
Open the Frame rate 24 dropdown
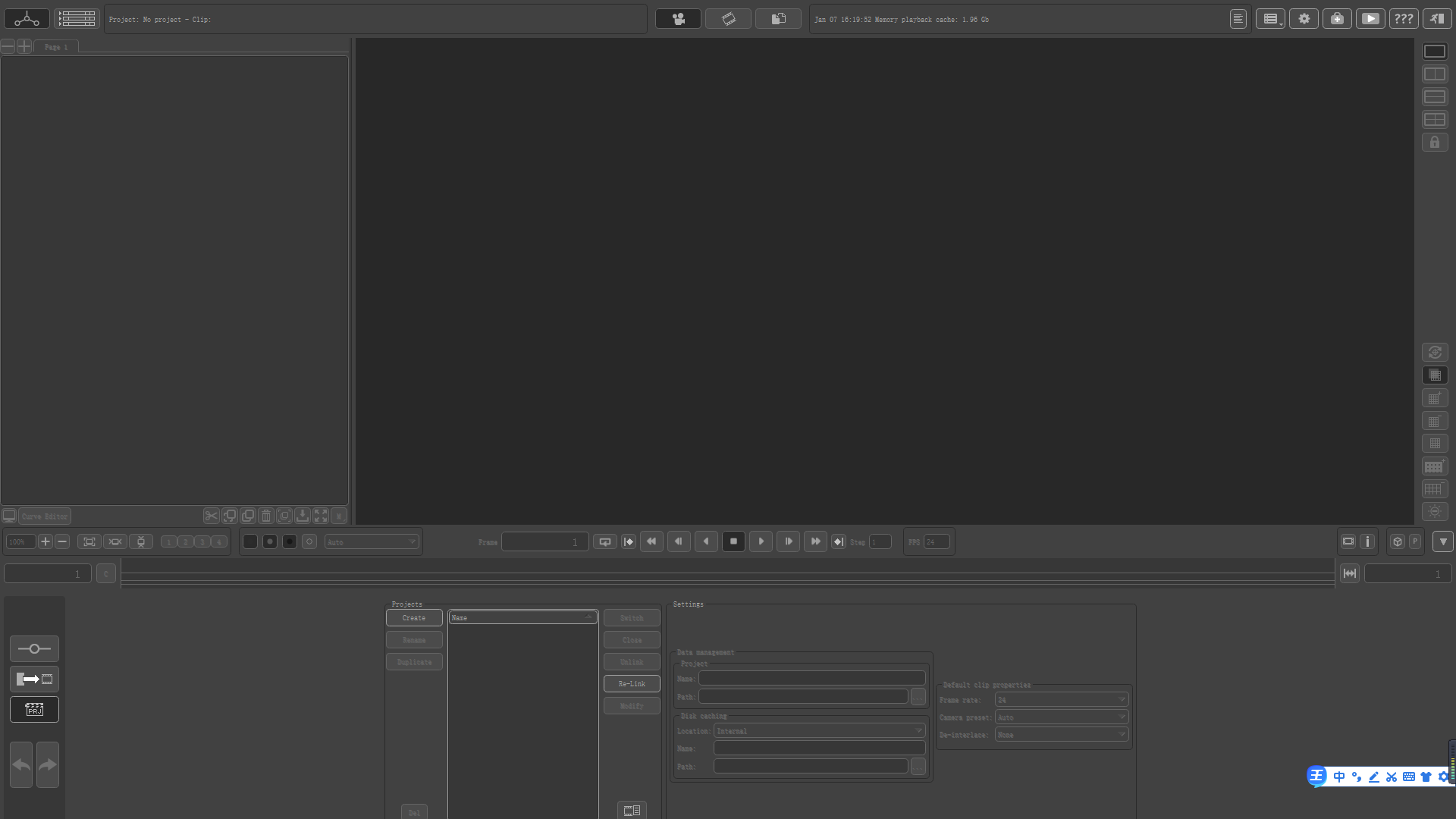coord(1061,699)
